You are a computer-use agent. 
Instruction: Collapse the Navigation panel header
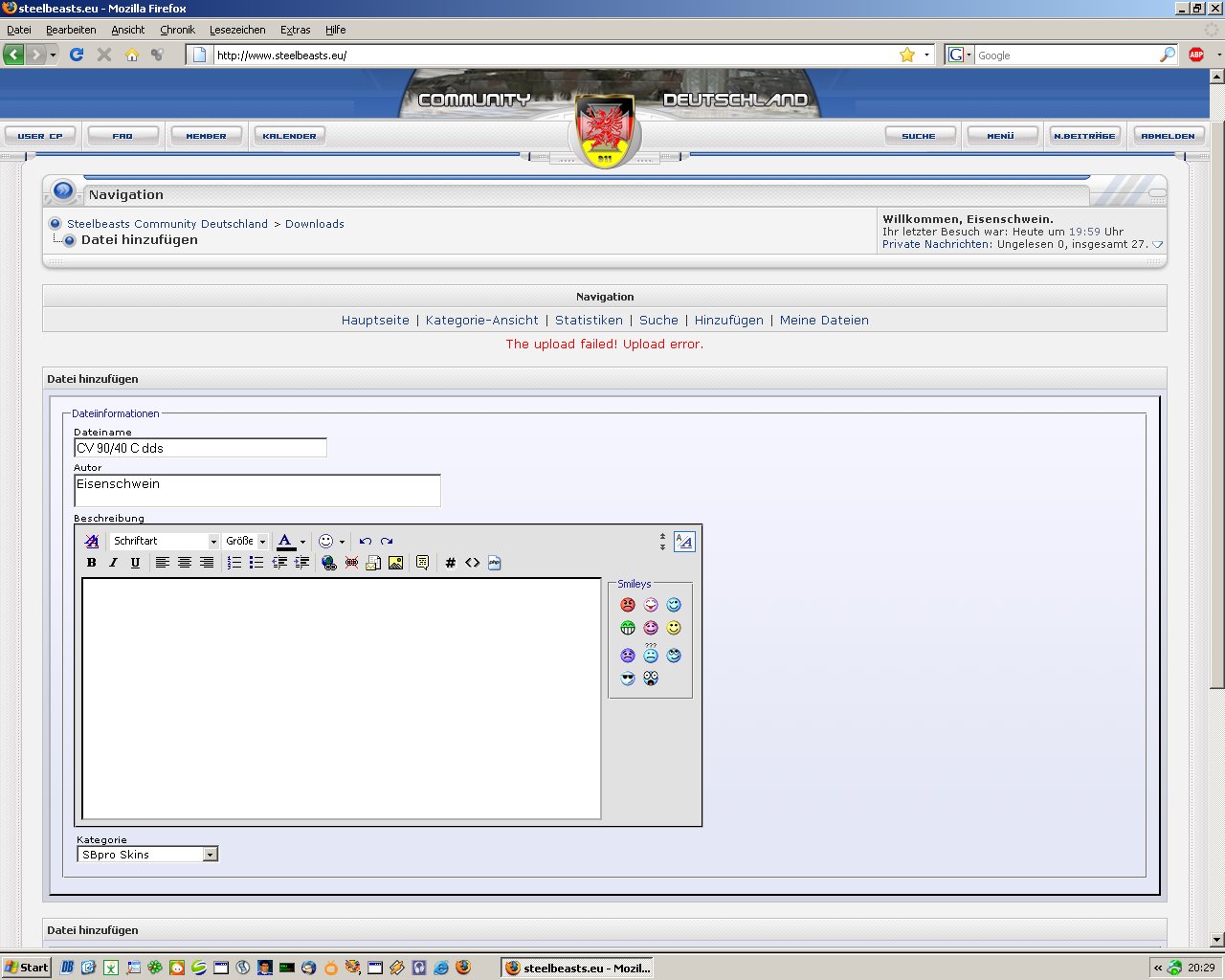point(1157,193)
